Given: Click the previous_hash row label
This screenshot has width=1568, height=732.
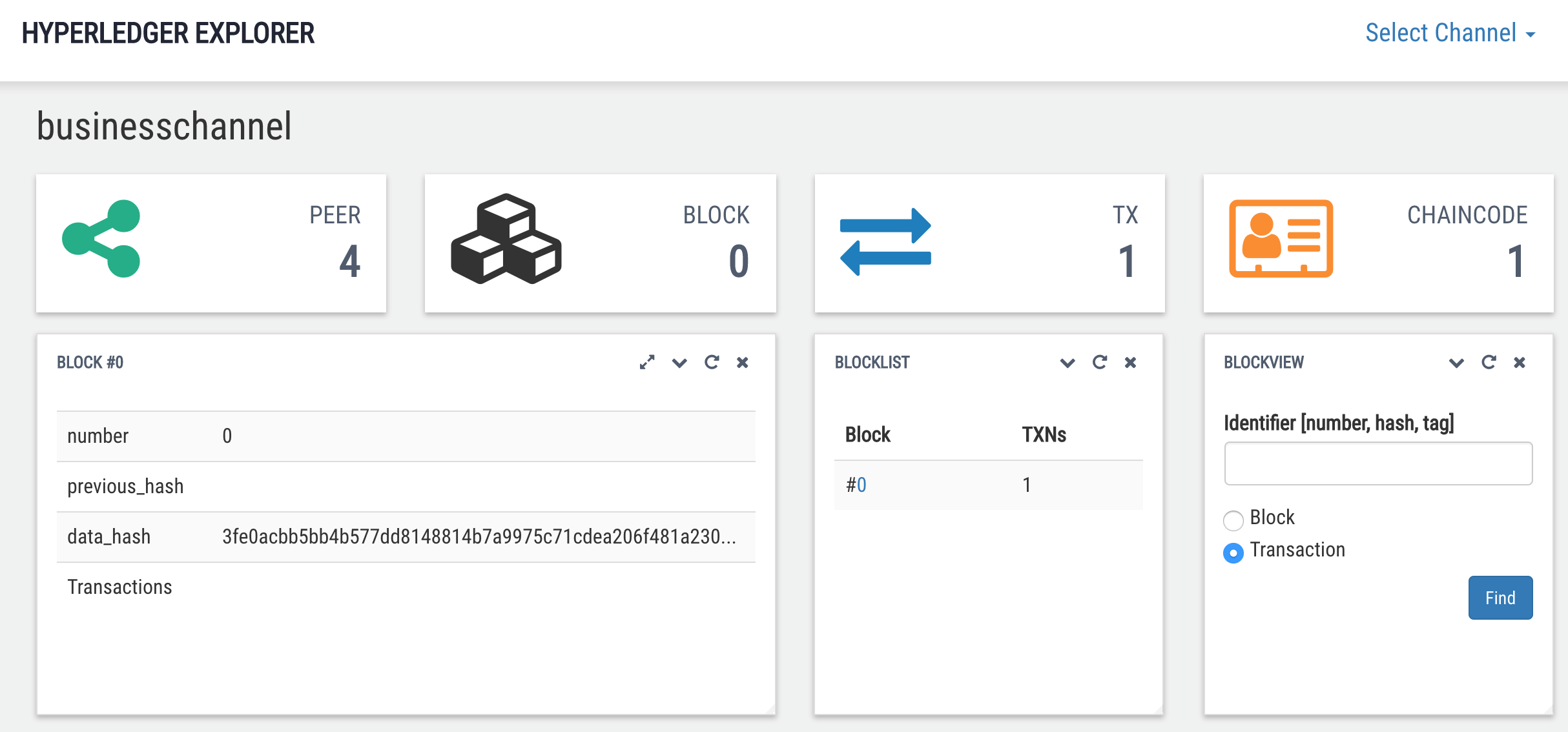Looking at the screenshot, I should click(125, 486).
